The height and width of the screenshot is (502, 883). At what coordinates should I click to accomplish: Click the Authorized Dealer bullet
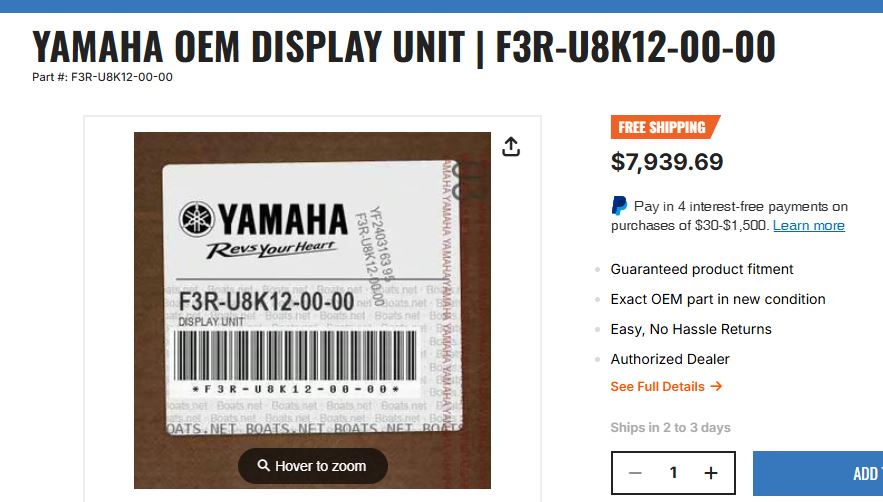pos(670,359)
